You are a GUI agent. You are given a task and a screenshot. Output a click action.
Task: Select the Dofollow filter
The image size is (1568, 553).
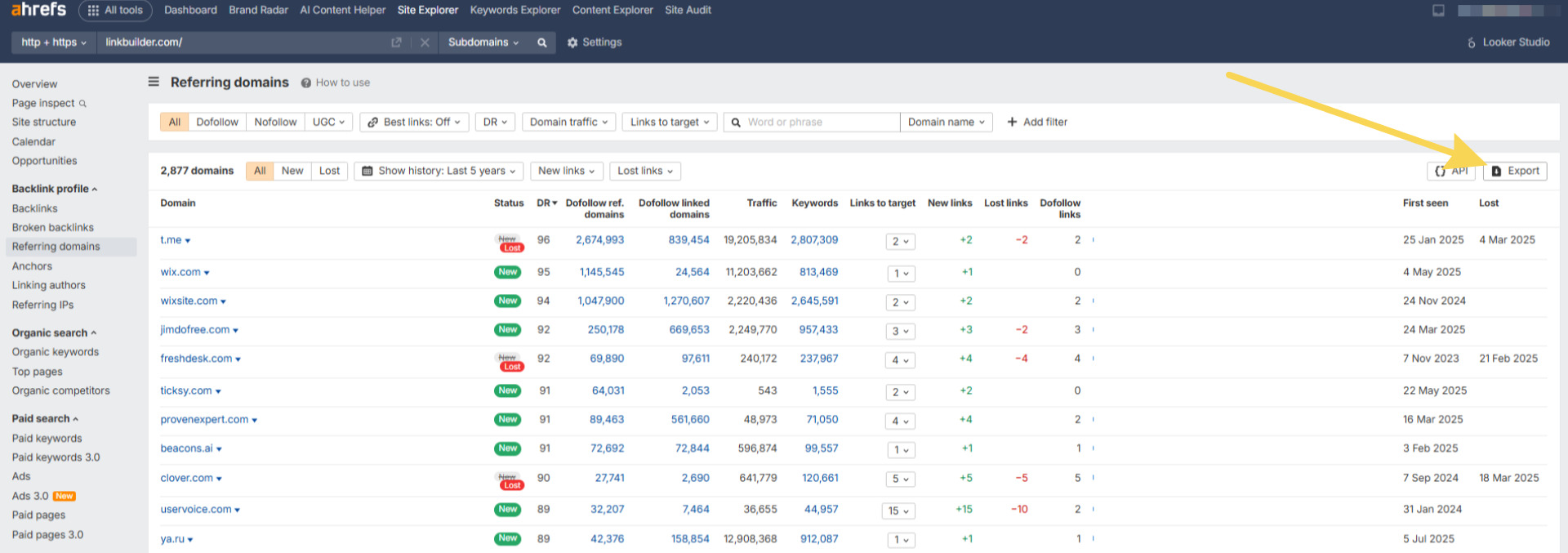tap(217, 122)
